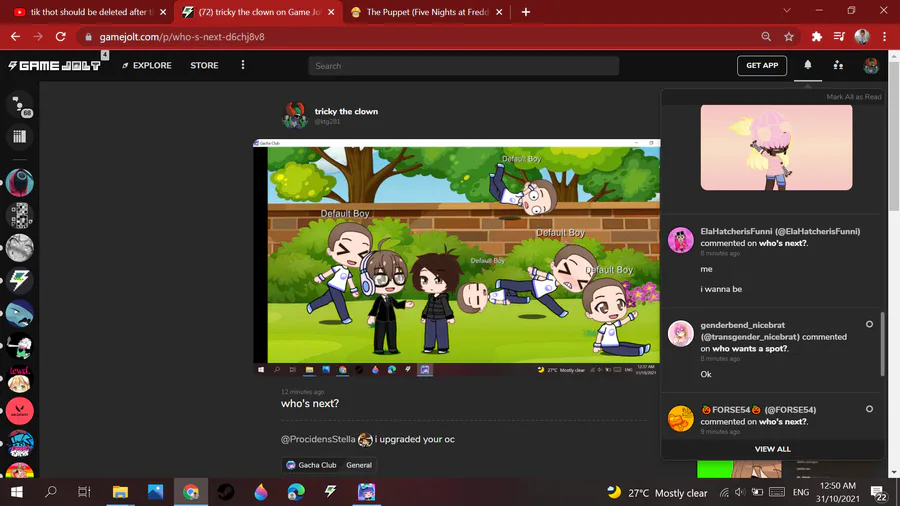
Task: Open the more options menu next to STORE
Action: pyautogui.click(x=243, y=65)
